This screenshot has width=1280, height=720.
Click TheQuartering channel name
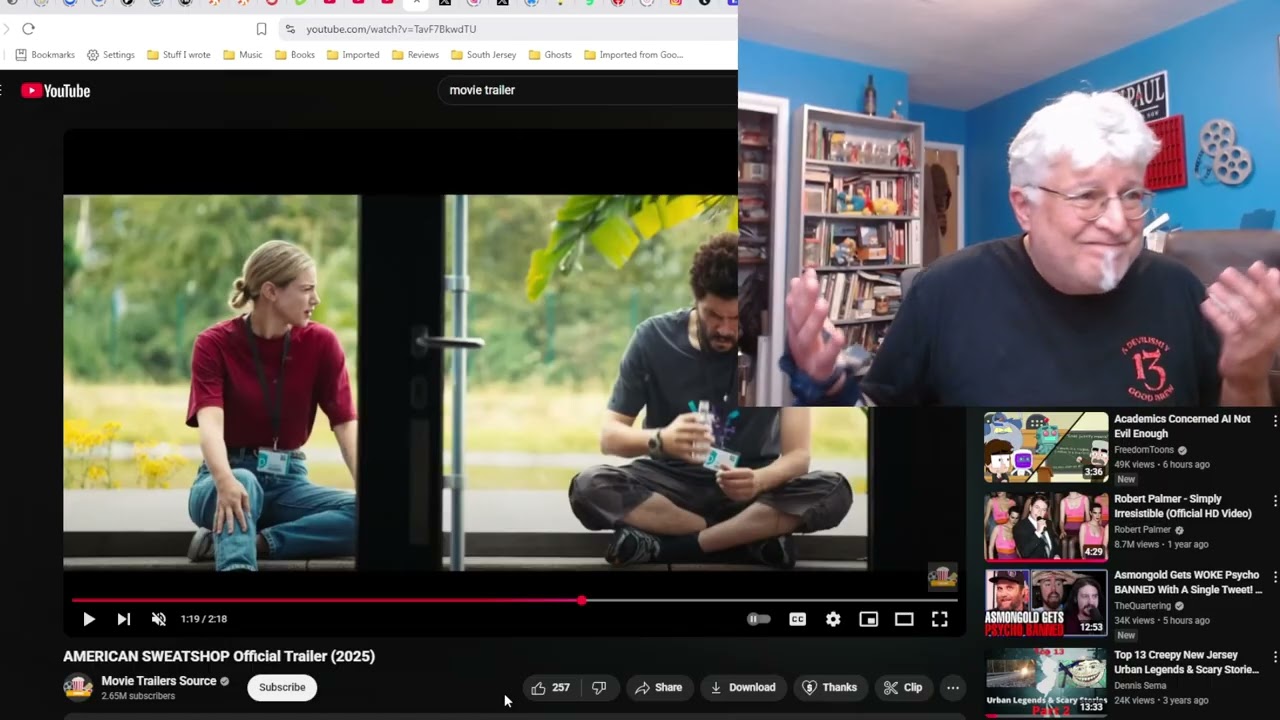click(x=1143, y=606)
